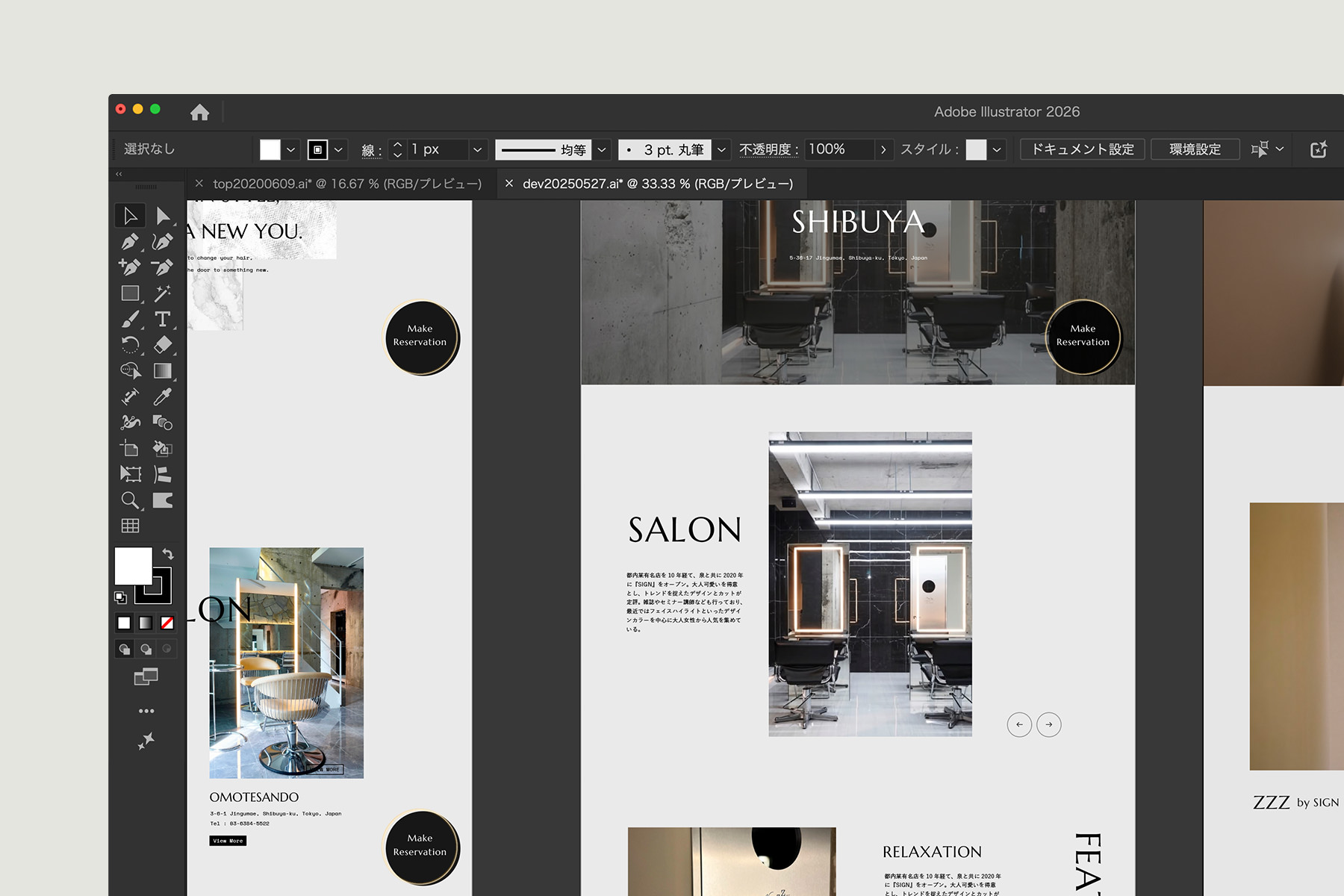Click the Home icon

(x=199, y=112)
